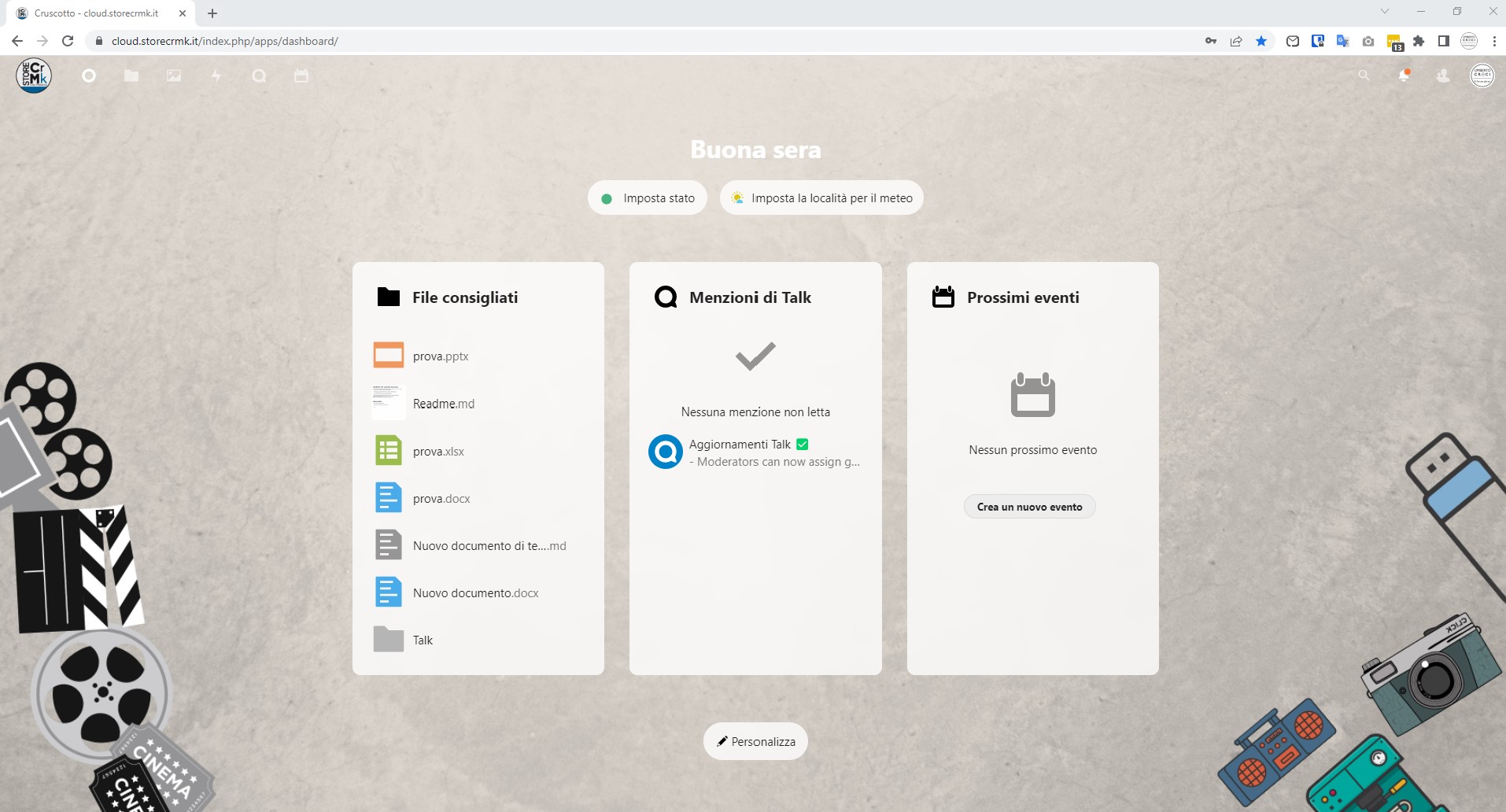1506x812 pixels.
Task: Open the Activity lightning bolt icon
Action: [216, 76]
